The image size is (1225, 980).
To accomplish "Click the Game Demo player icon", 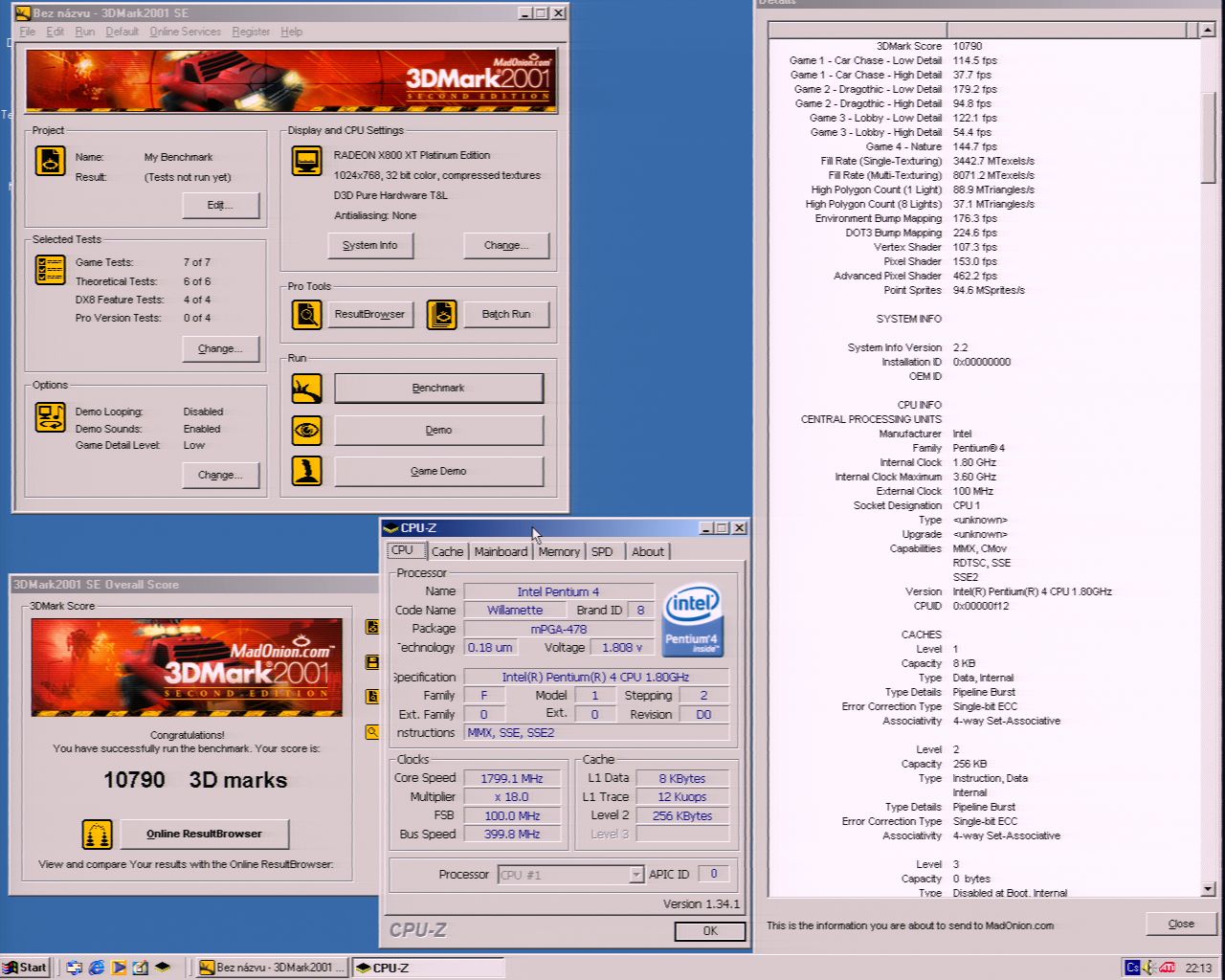I will click(x=307, y=470).
